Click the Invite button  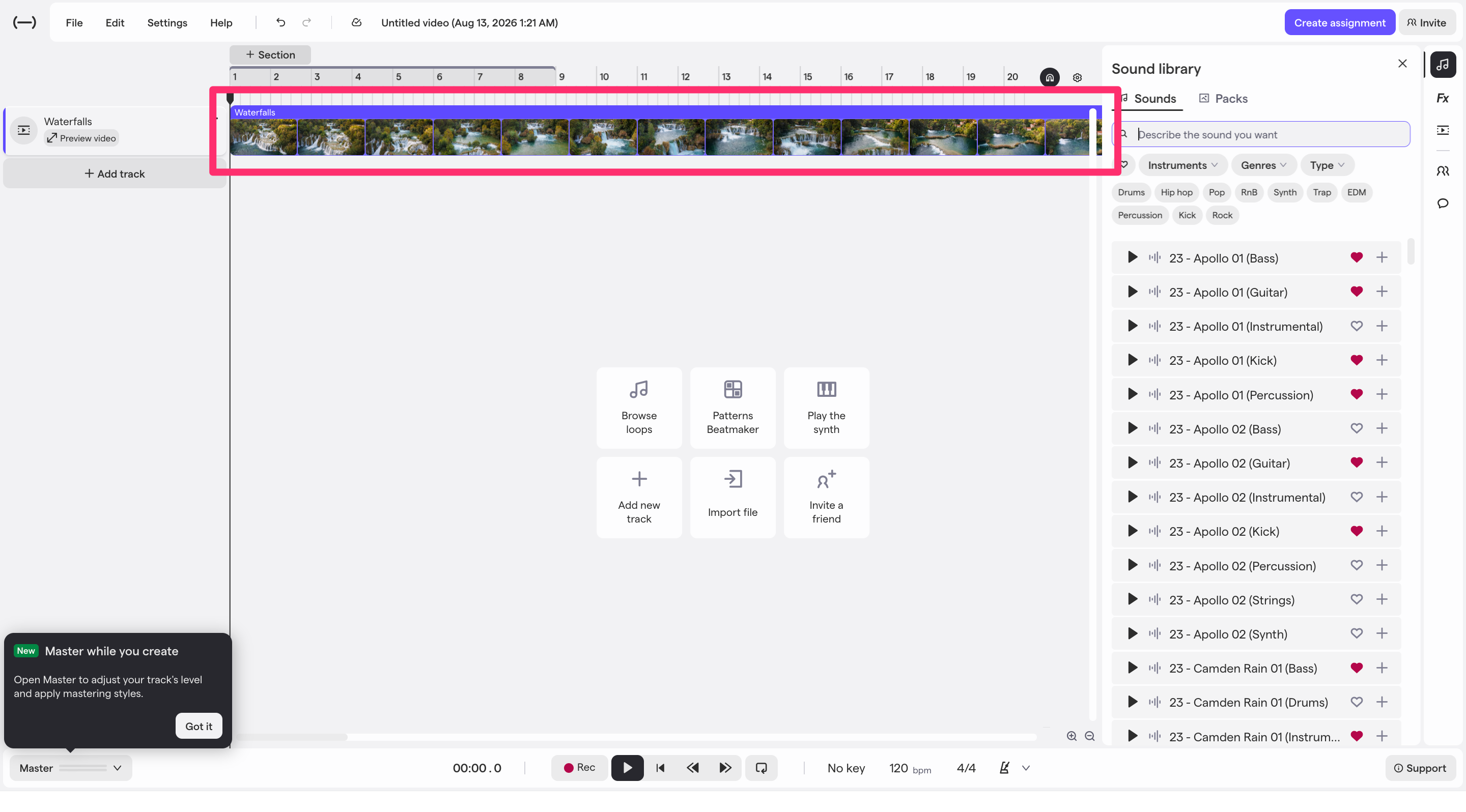coord(1427,23)
